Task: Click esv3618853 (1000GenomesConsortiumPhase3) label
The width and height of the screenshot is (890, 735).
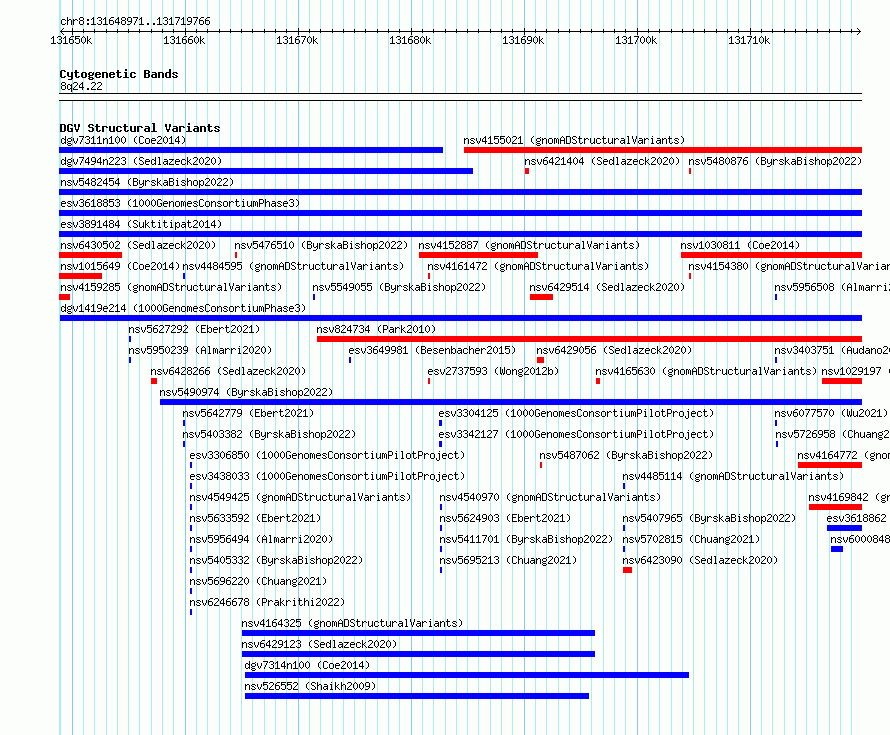Action: point(180,203)
